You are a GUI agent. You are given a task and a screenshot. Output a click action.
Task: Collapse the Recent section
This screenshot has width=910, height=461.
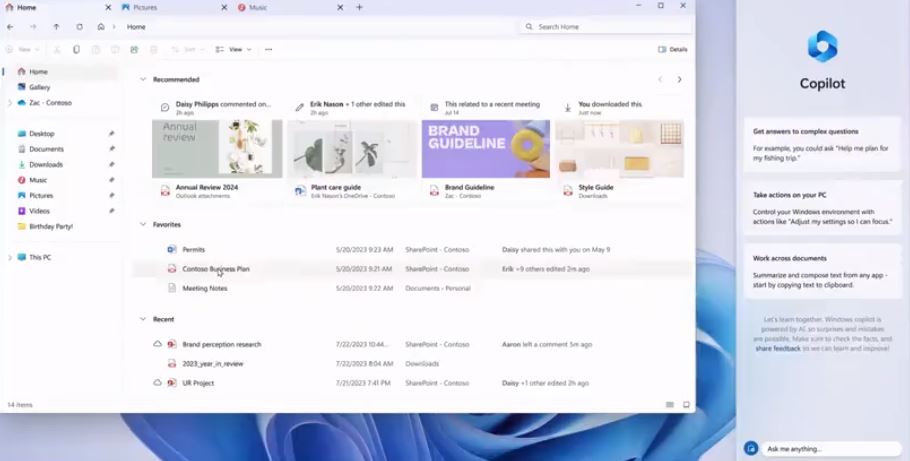coord(143,319)
